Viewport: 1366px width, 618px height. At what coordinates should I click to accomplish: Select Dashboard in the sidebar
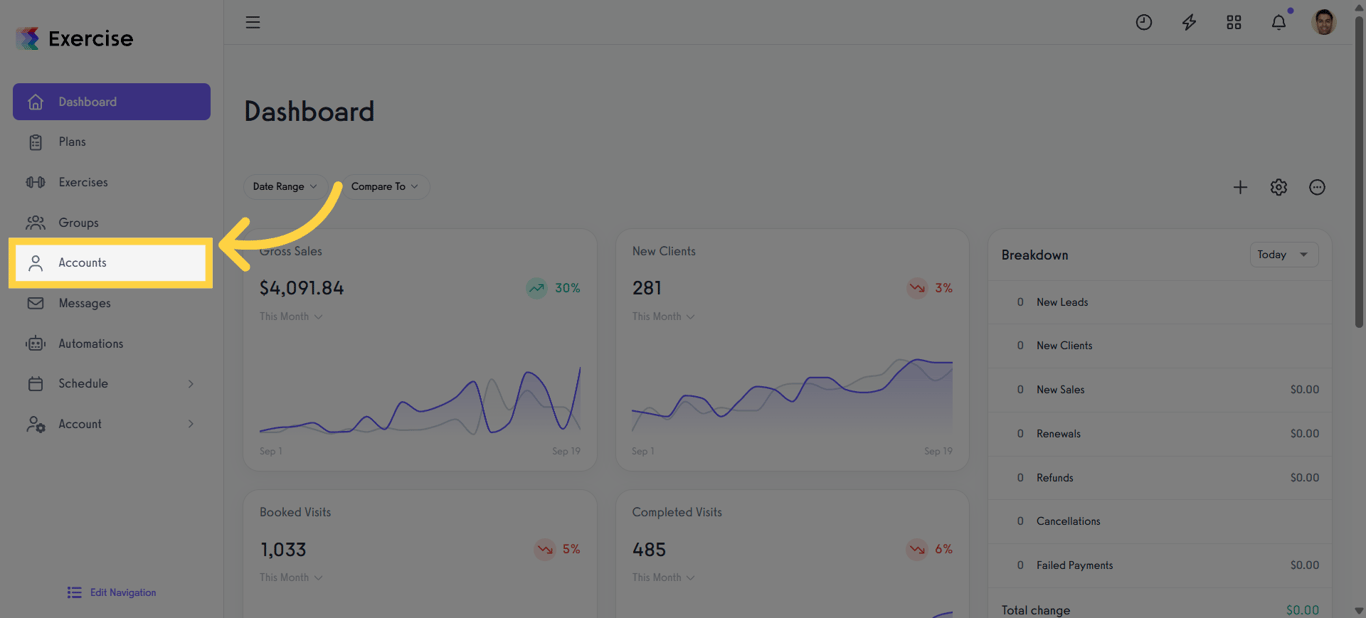tap(88, 101)
